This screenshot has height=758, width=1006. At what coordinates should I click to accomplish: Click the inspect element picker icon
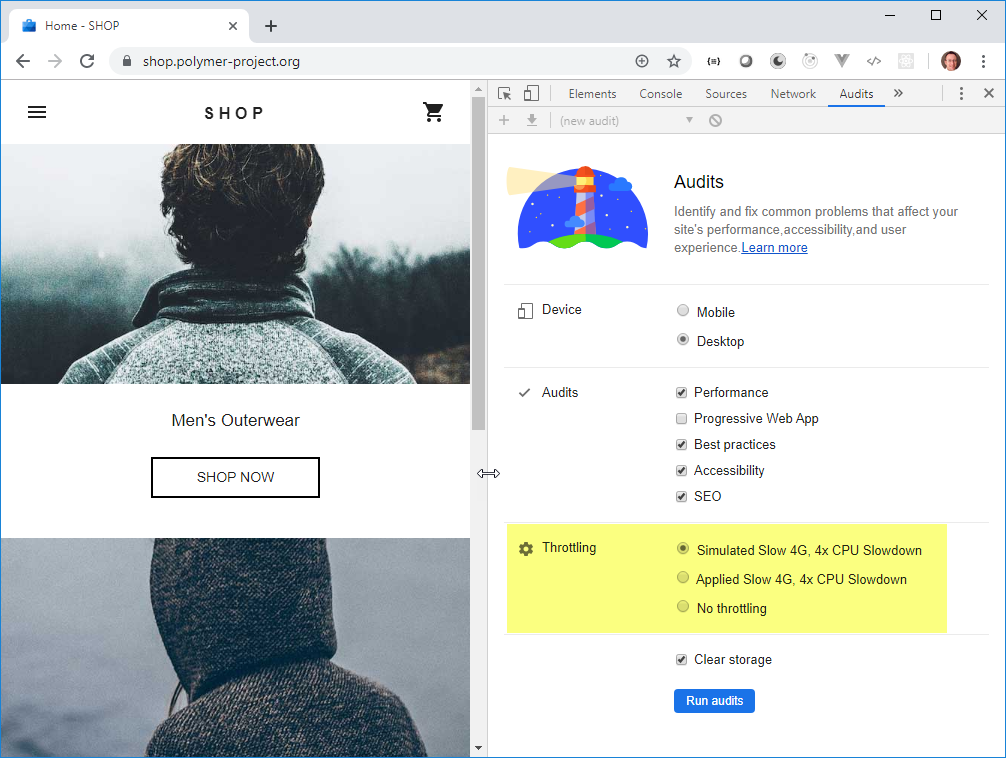tap(505, 94)
